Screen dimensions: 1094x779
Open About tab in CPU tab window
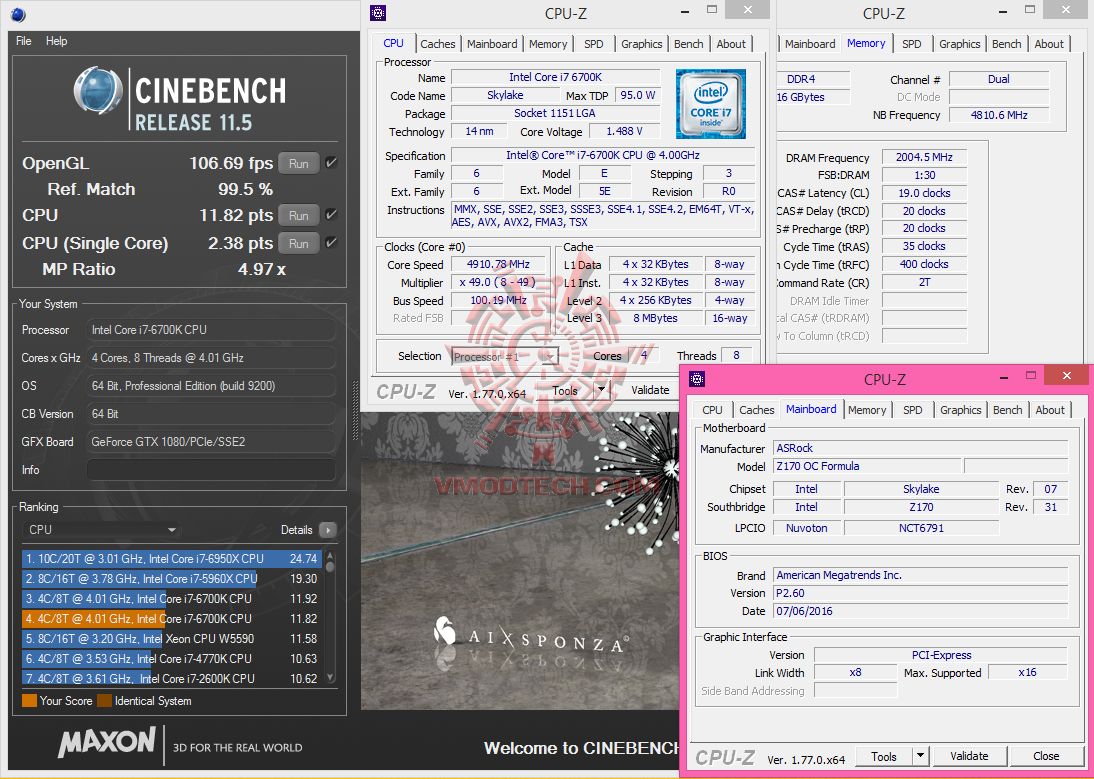click(731, 44)
